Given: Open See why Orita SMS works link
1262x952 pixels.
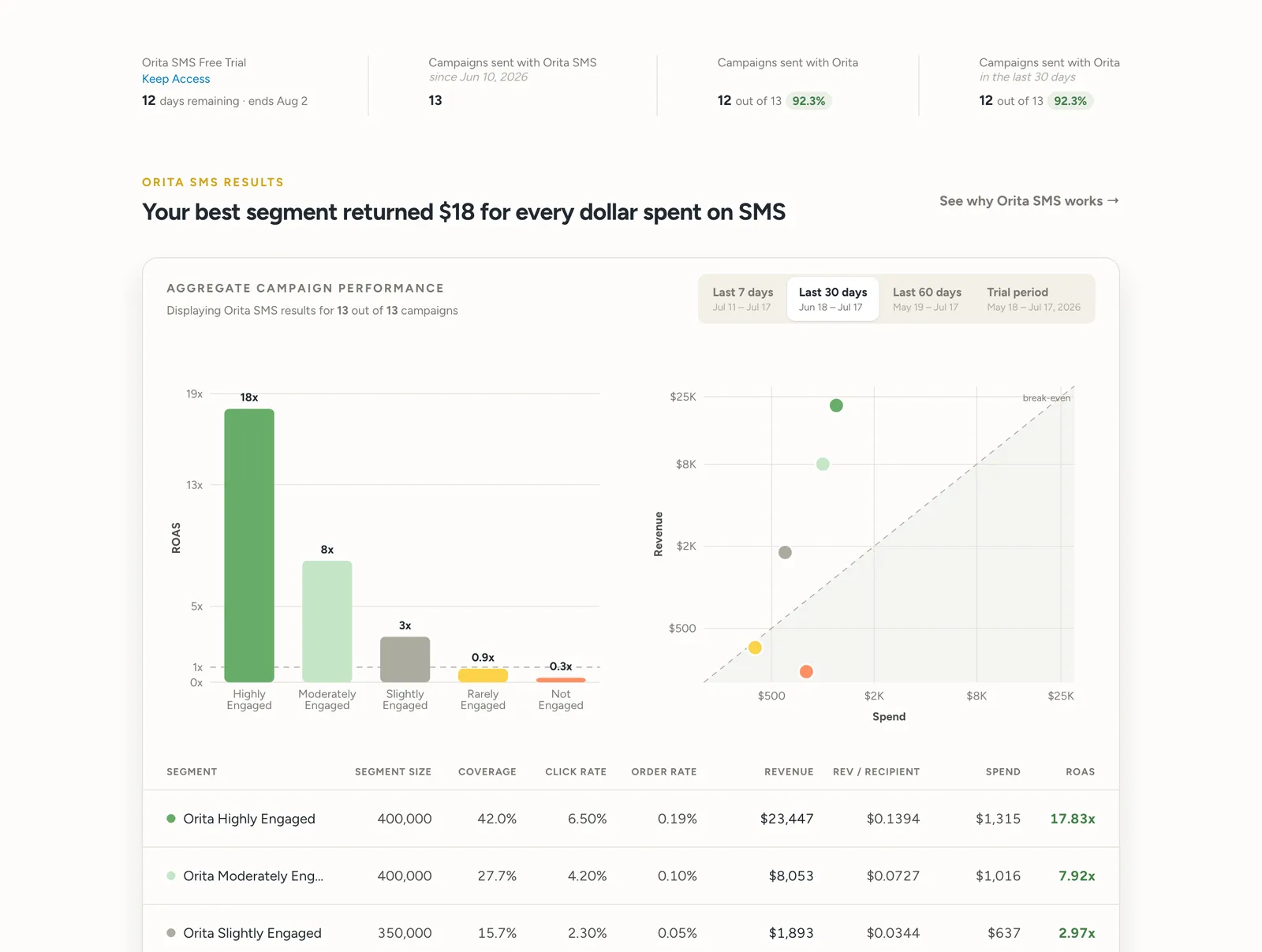Looking at the screenshot, I should [1029, 201].
